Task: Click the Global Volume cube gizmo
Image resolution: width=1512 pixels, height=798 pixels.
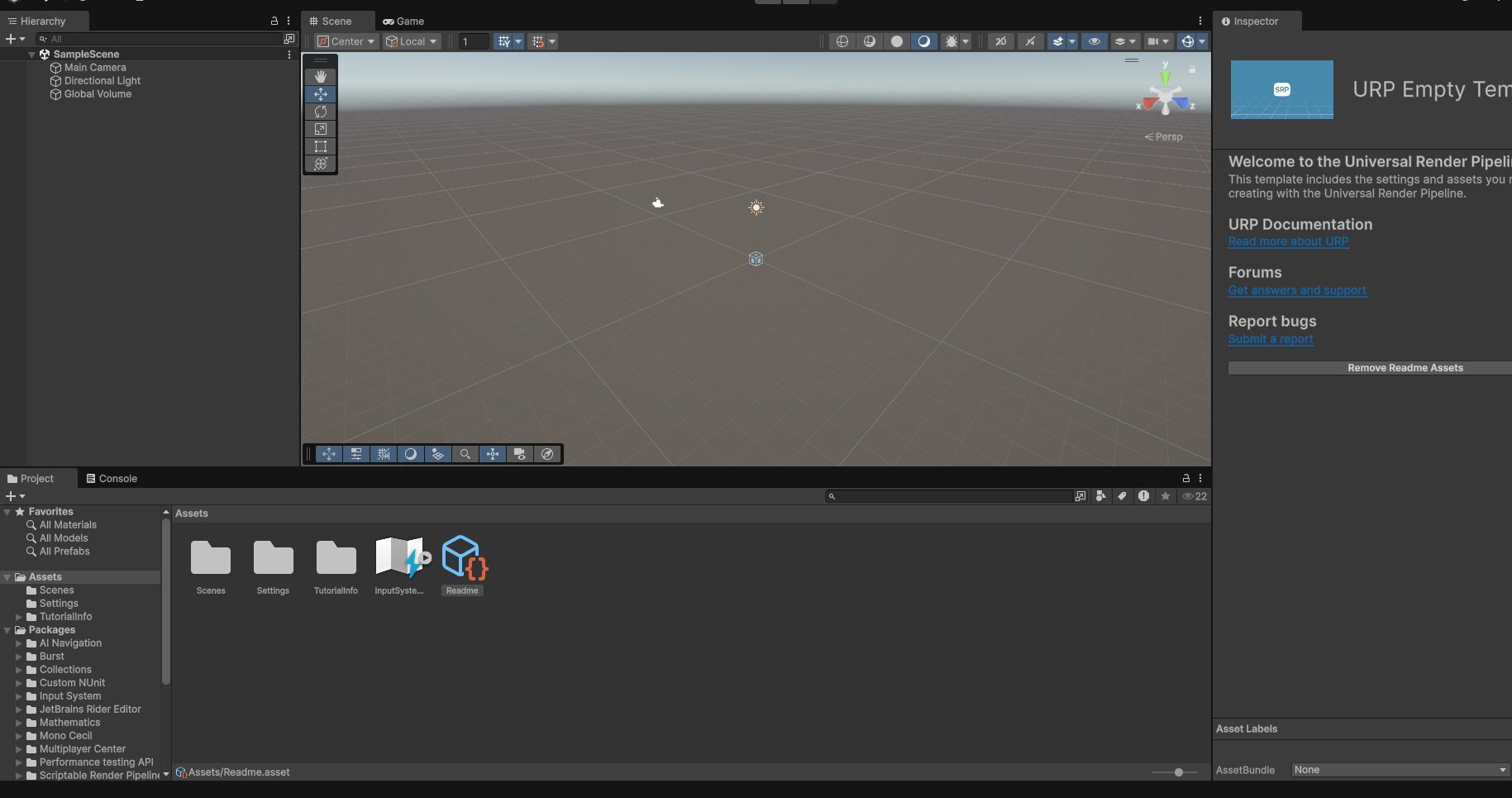Action: pyautogui.click(x=756, y=259)
